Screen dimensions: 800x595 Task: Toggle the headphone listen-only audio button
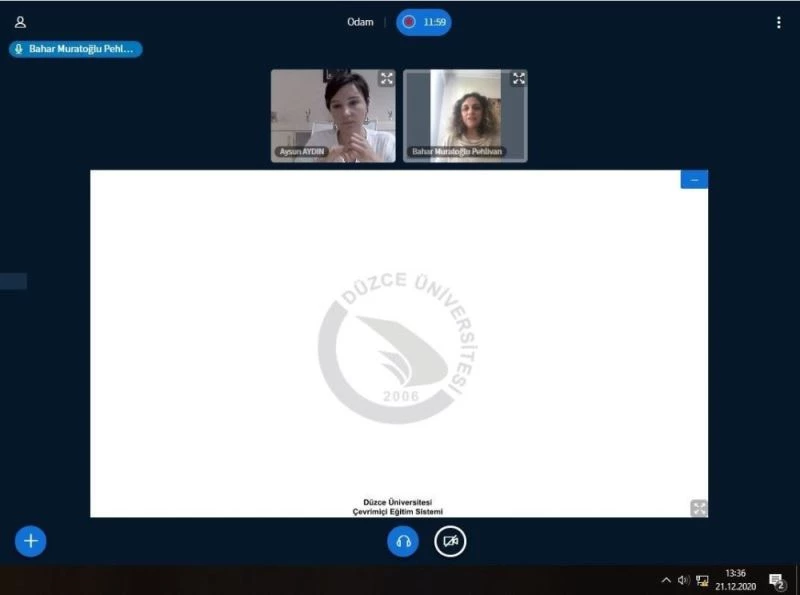coord(403,541)
